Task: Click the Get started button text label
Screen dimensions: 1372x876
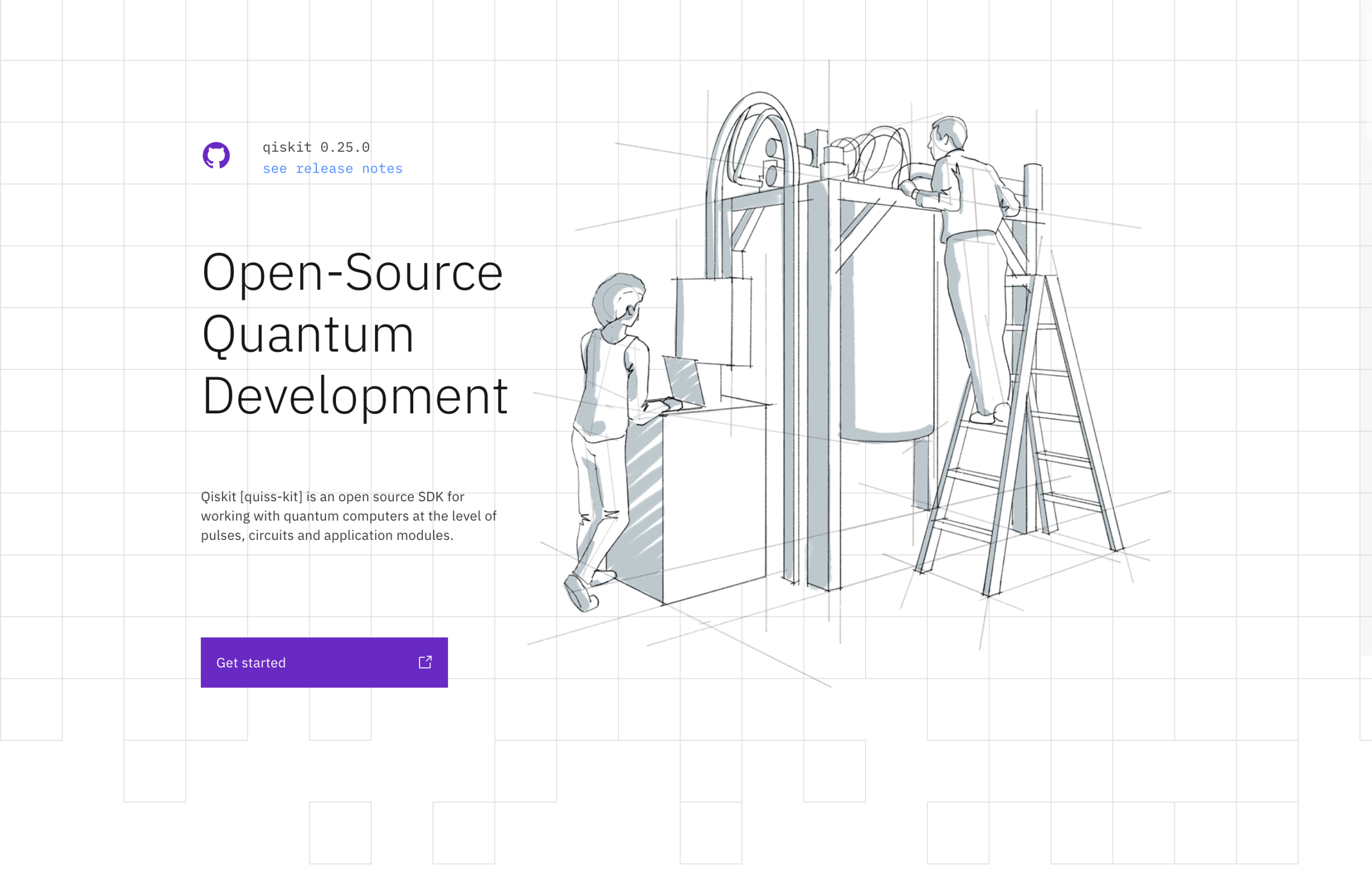Action: coord(251,662)
